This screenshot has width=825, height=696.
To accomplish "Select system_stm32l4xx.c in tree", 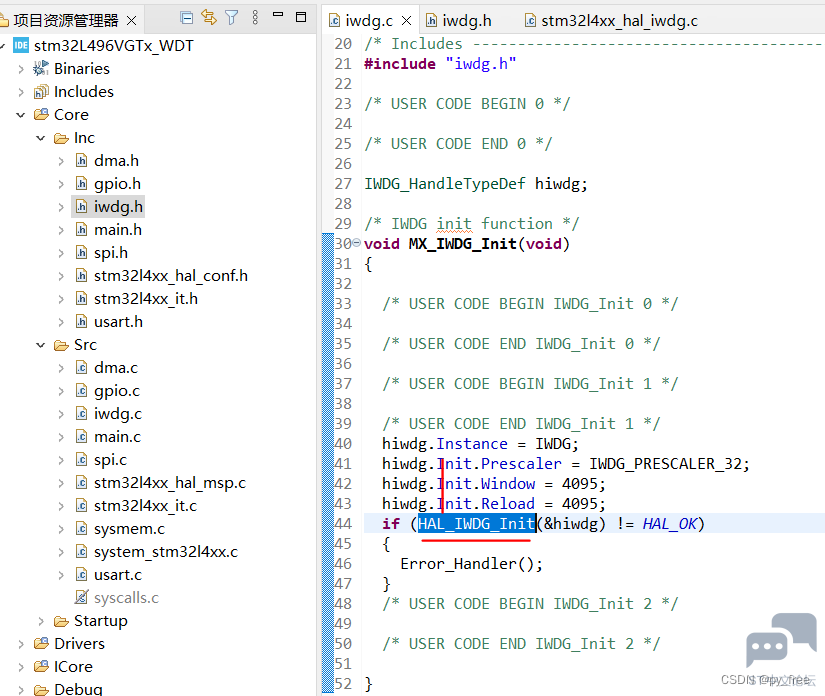I will click(166, 552).
